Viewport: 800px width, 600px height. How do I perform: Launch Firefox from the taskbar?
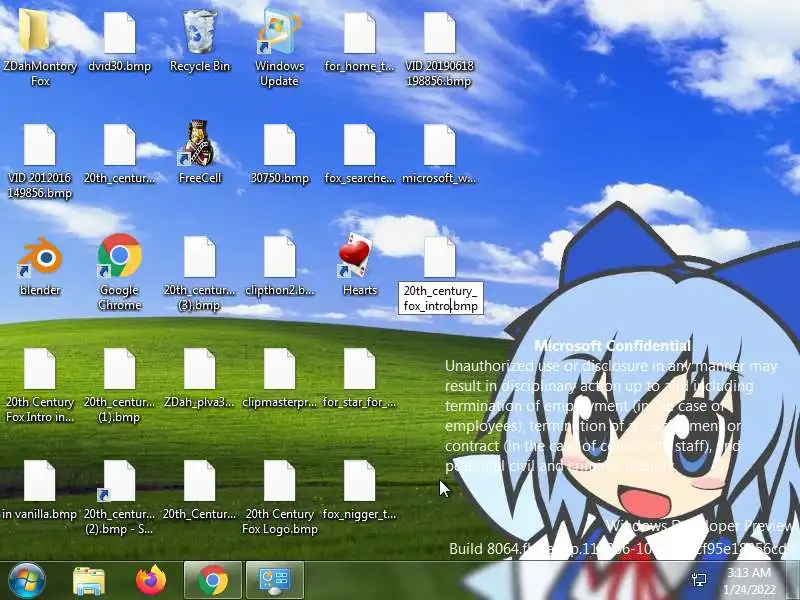pyautogui.click(x=151, y=580)
